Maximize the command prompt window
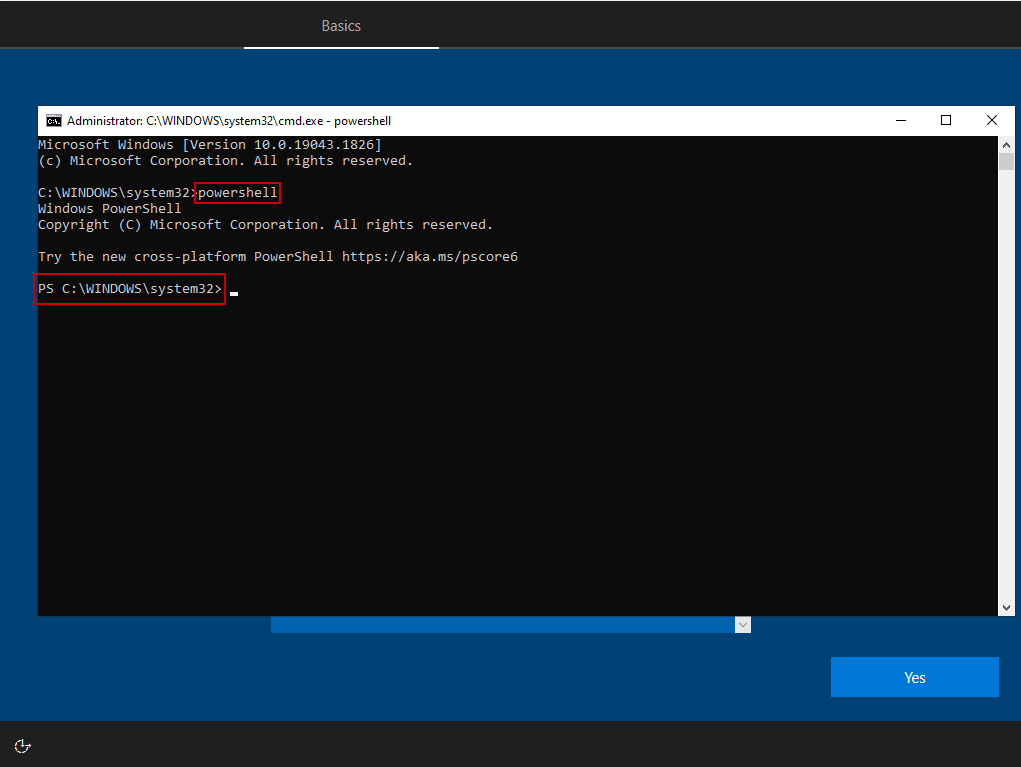 pos(945,121)
